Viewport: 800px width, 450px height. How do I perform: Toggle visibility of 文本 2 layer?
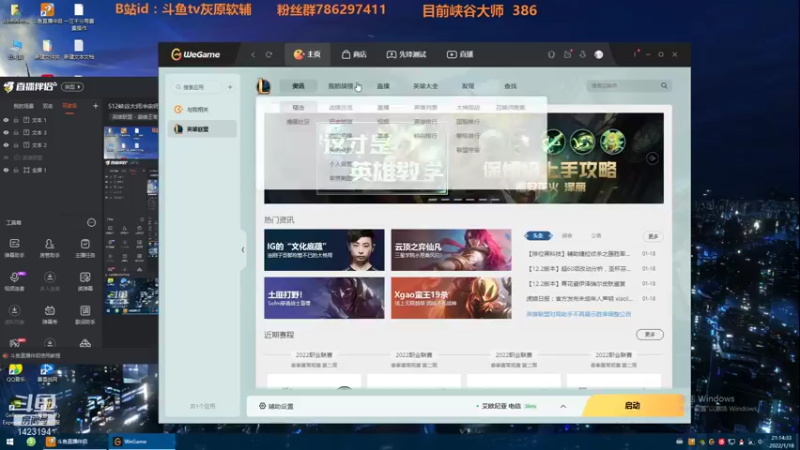[6, 145]
